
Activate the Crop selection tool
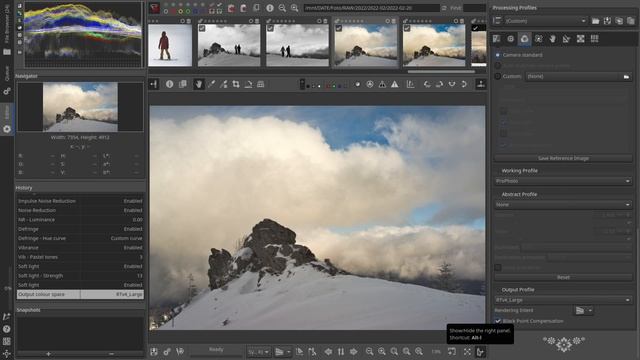[x=236, y=84]
